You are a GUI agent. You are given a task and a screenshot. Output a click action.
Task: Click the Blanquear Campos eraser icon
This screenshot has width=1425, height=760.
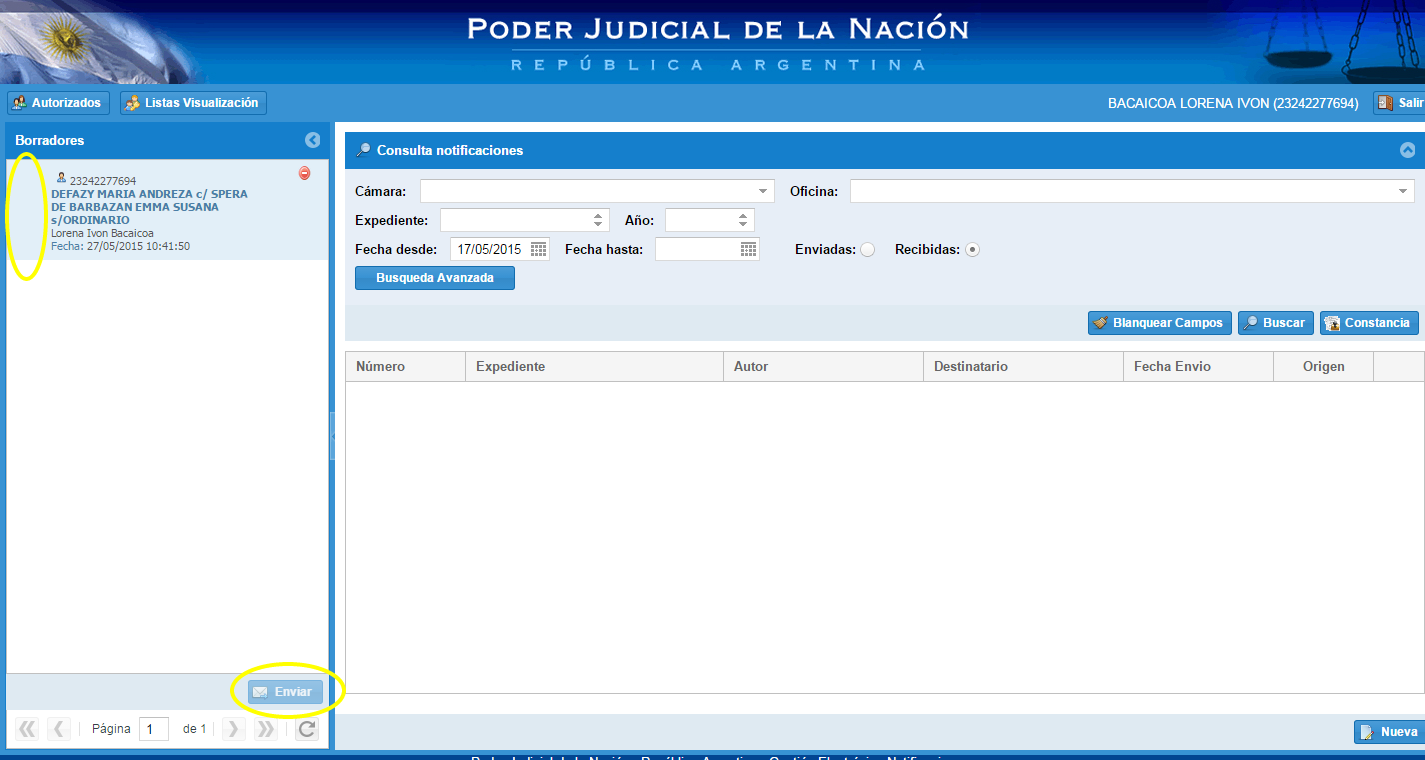pos(1100,322)
